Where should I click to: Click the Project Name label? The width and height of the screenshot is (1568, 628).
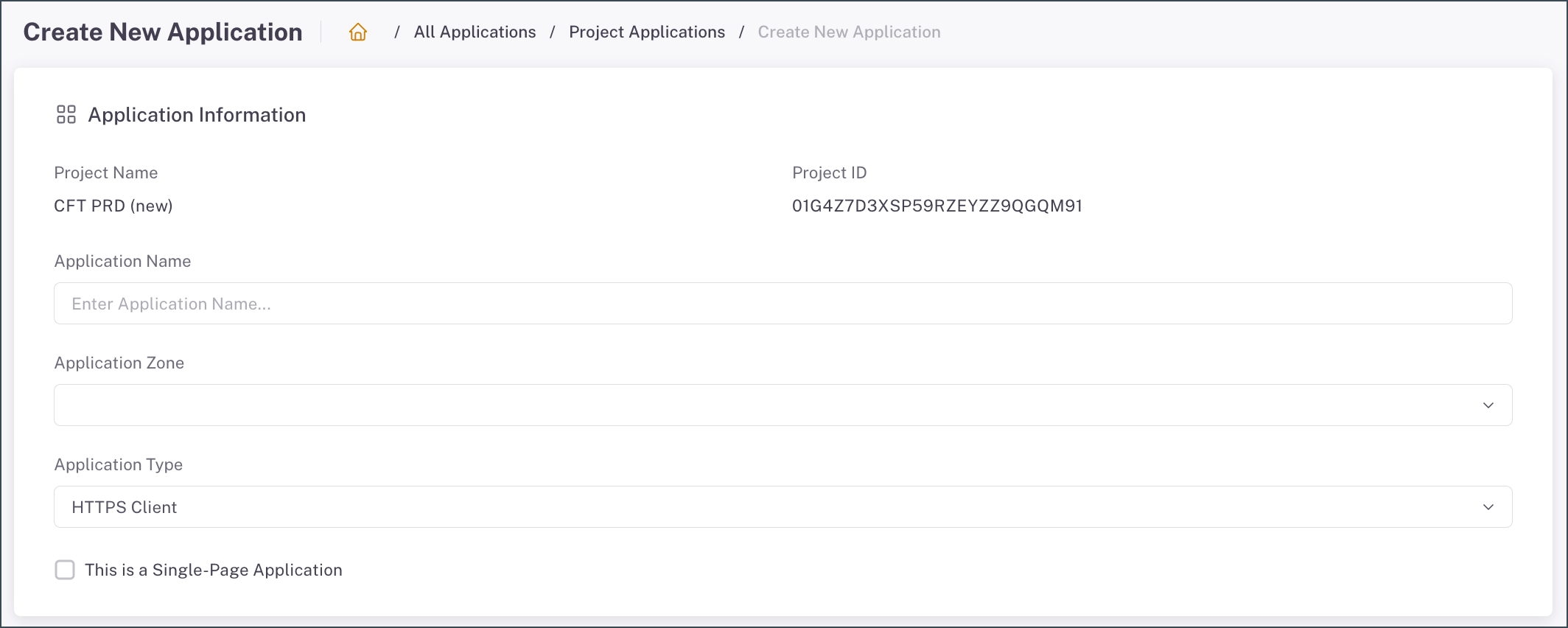pos(106,172)
